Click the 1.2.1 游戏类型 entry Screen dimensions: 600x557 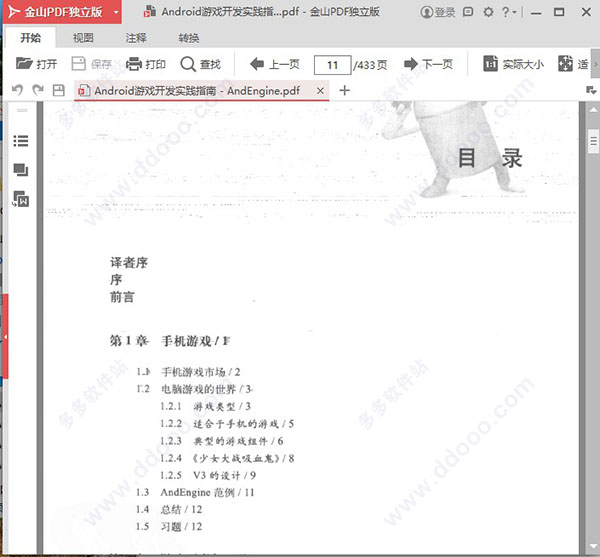point(205,406)
